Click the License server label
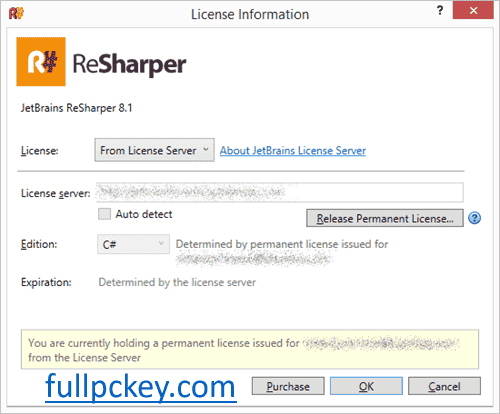 point(56,193)
